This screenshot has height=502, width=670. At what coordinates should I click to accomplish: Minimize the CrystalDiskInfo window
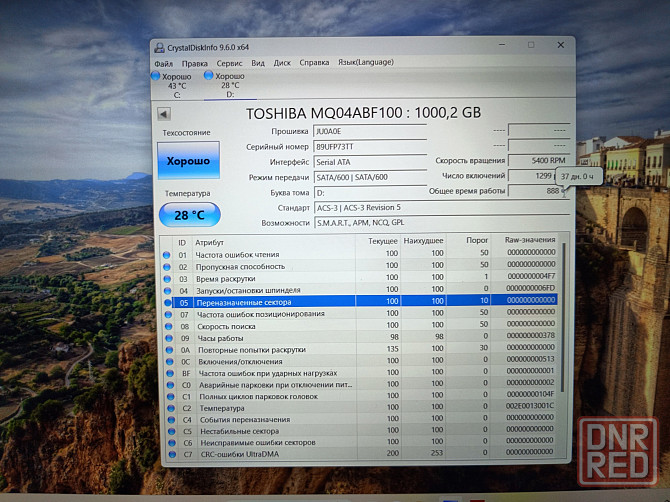point(502,45)
